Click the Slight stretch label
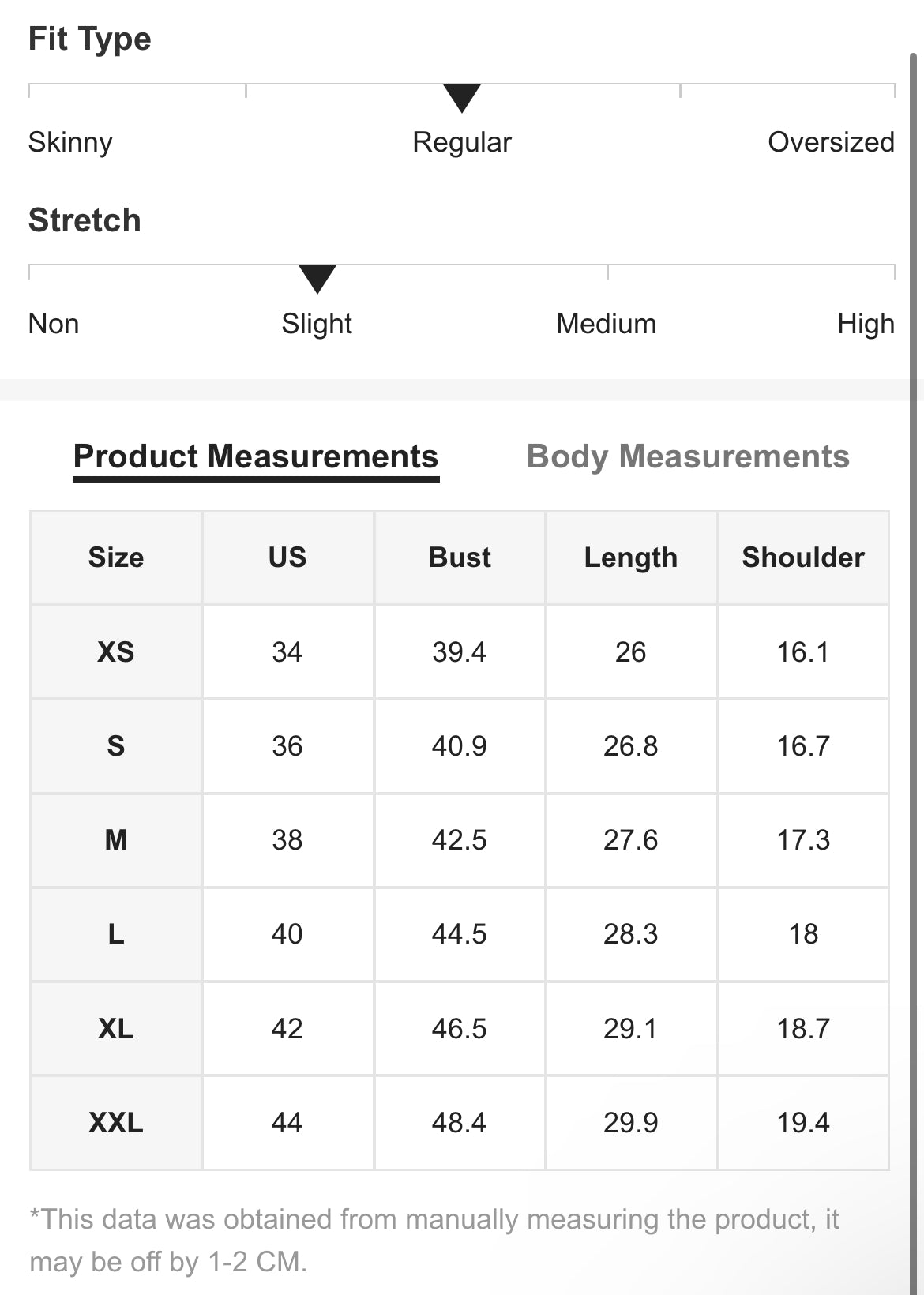This screenshot has height=1295, width=924. coord(317,324)
